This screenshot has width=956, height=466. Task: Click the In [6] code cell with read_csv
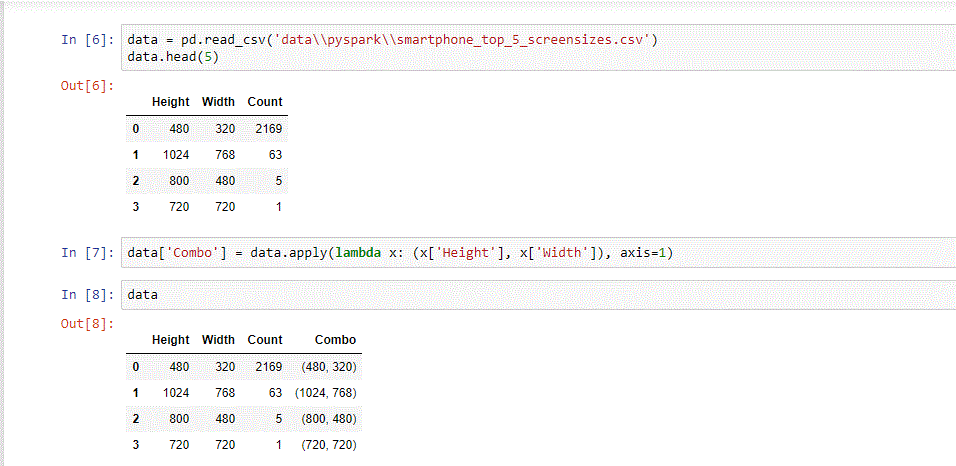point(538,48)
